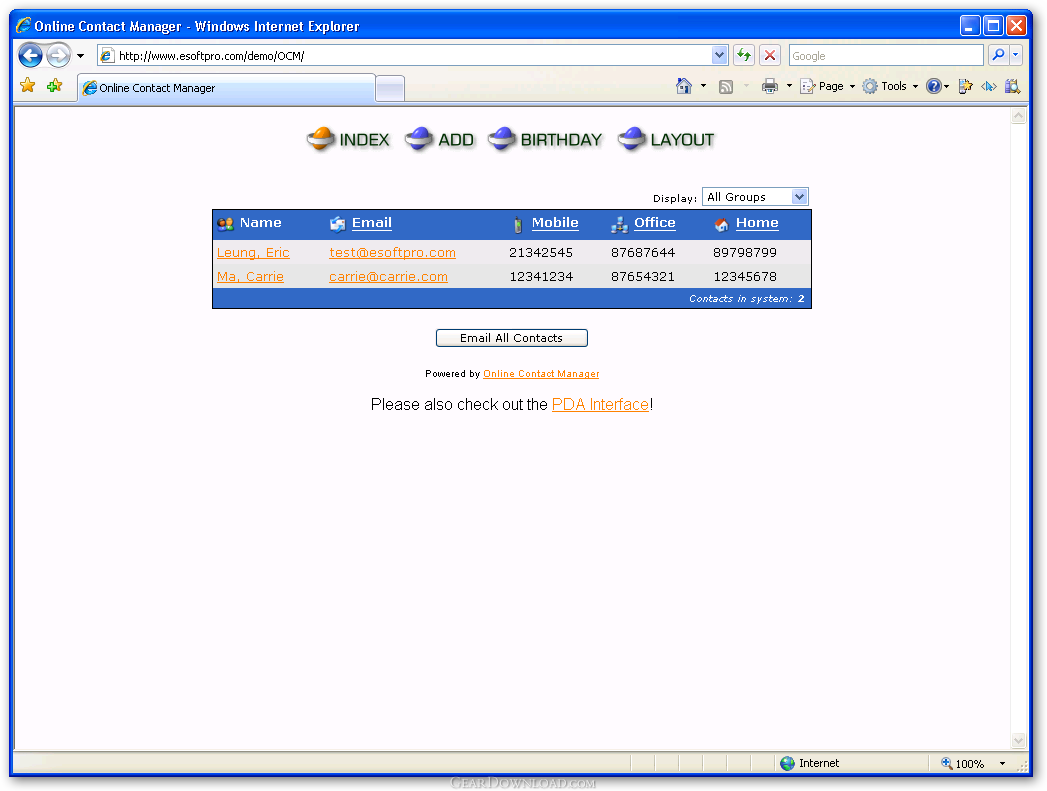The width and height of the screenshot is (1047, 791).
Task: Sort contacts by Mobile column header
Action: pos(555,223)
